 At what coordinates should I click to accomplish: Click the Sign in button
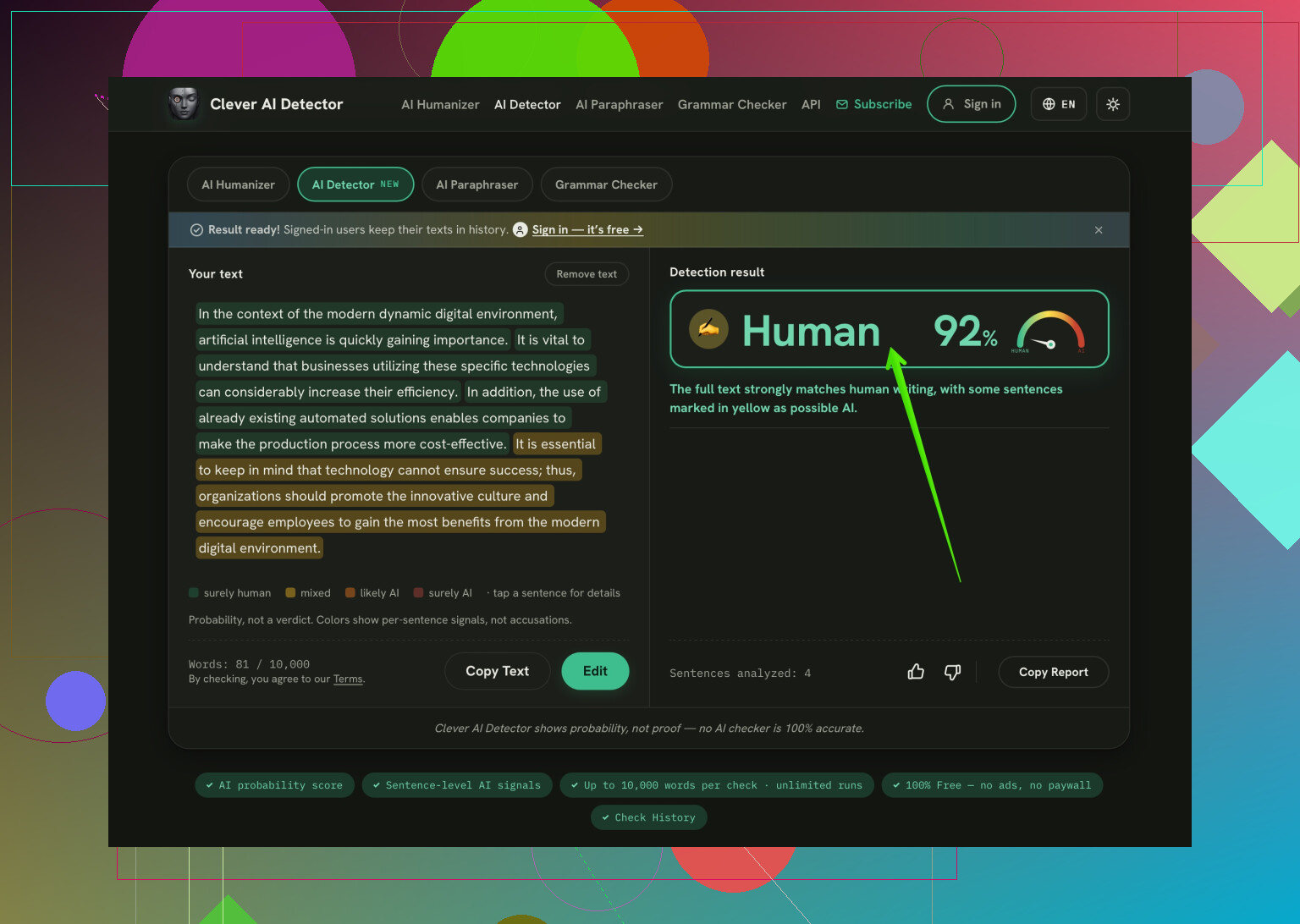click(x=972, y=104)
